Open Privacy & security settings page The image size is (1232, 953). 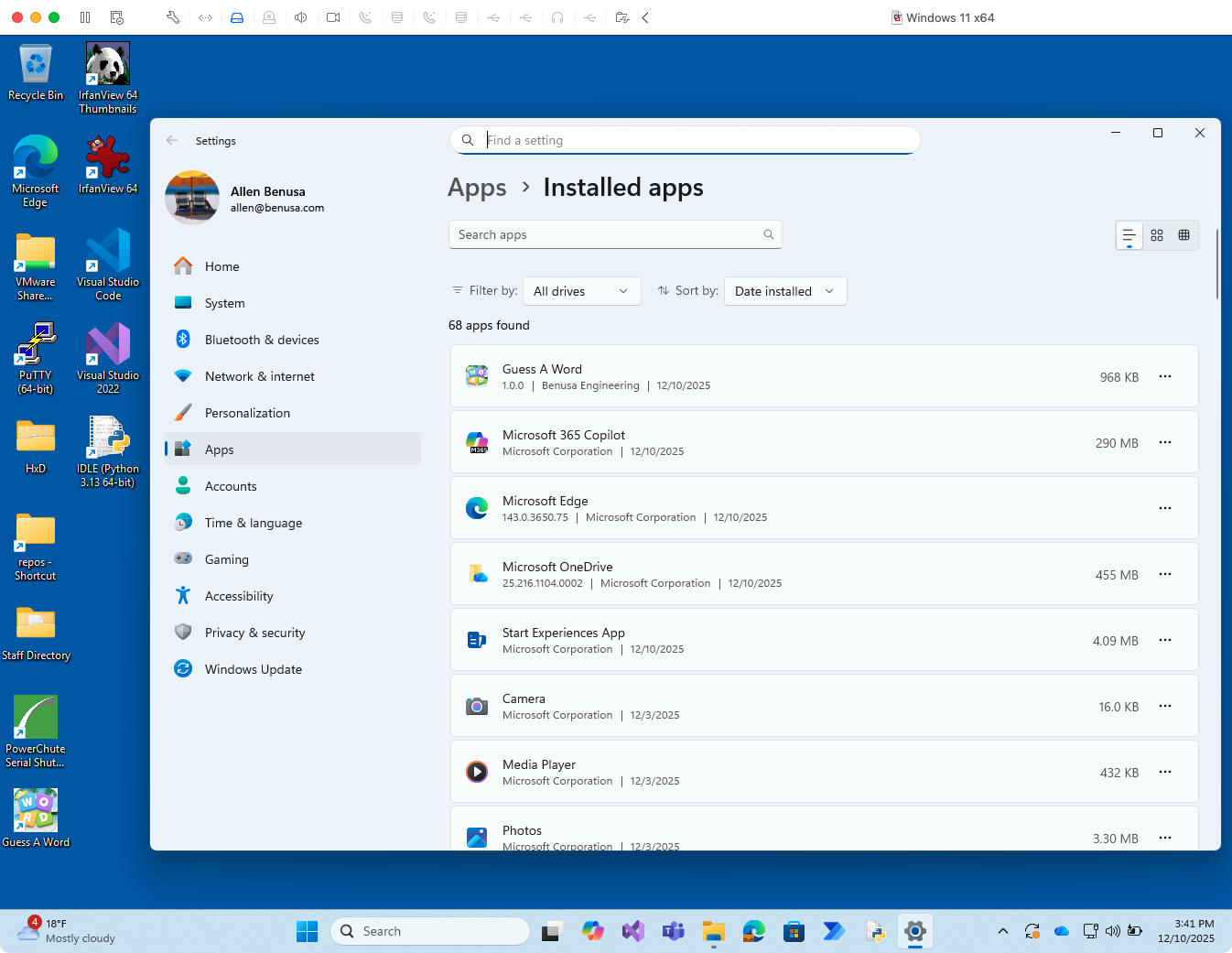[254, 633]
